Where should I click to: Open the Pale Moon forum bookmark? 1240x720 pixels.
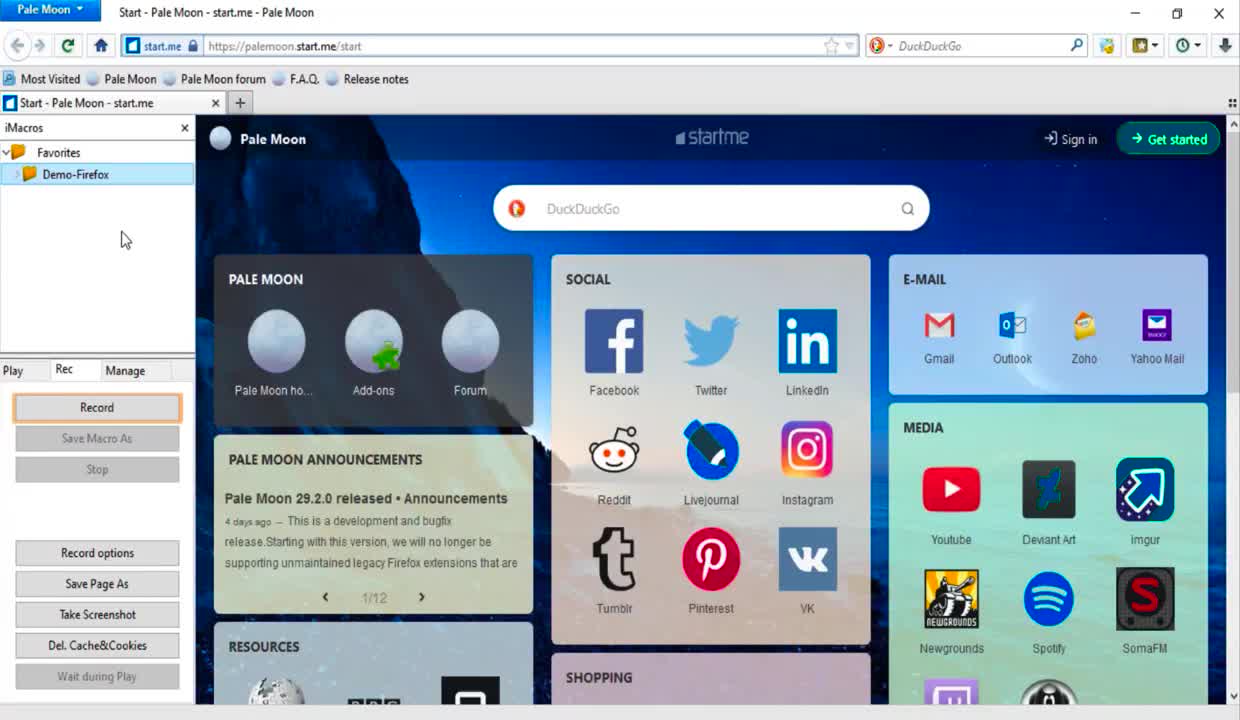tap(214, 79)
